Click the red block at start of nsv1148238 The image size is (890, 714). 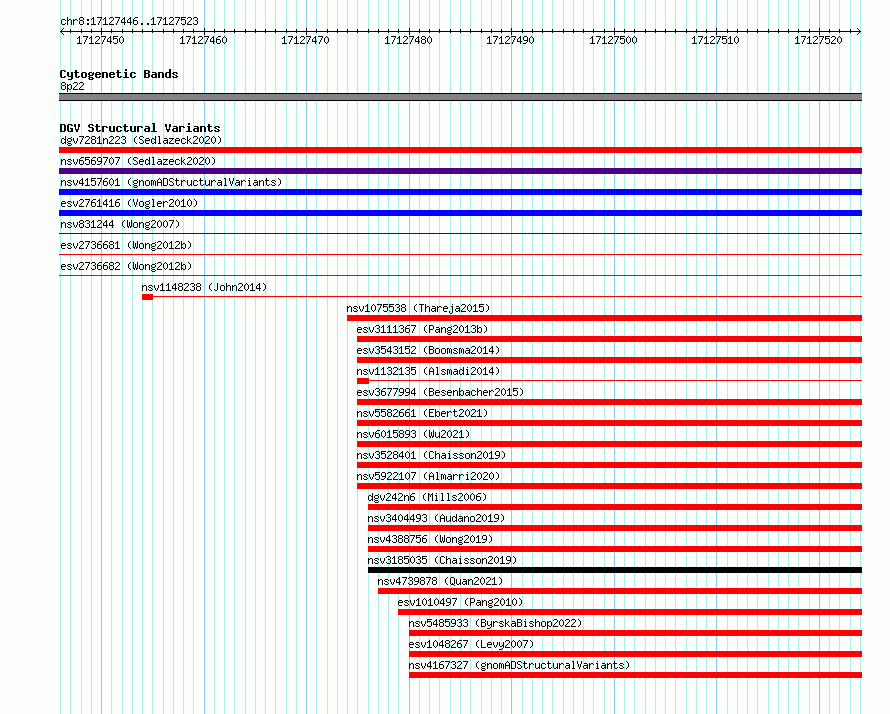tap(148, 297)
